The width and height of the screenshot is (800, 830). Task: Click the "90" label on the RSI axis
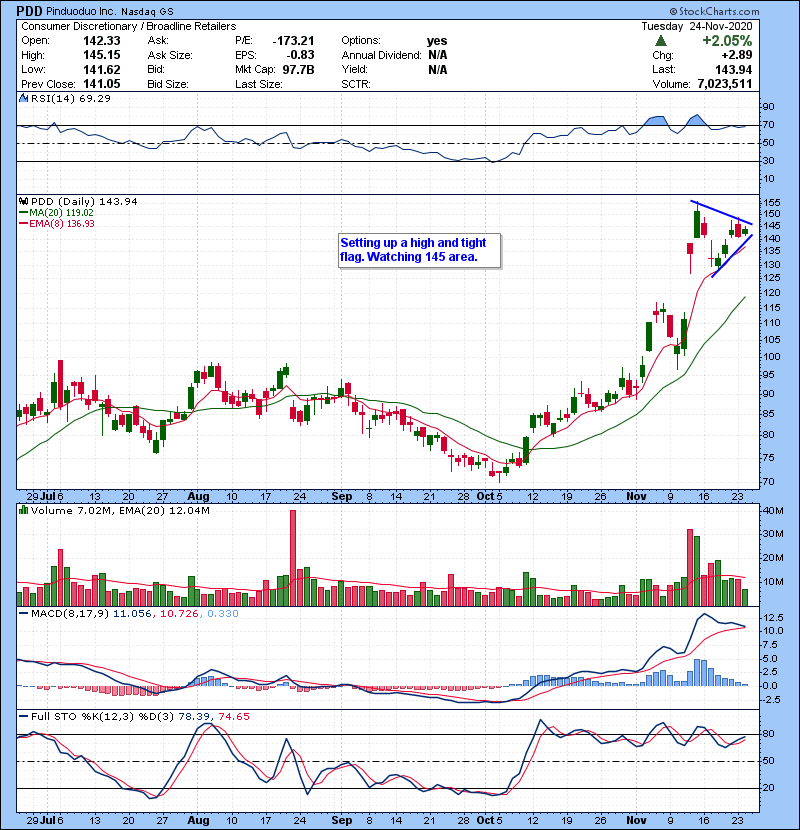pos(768,107)
